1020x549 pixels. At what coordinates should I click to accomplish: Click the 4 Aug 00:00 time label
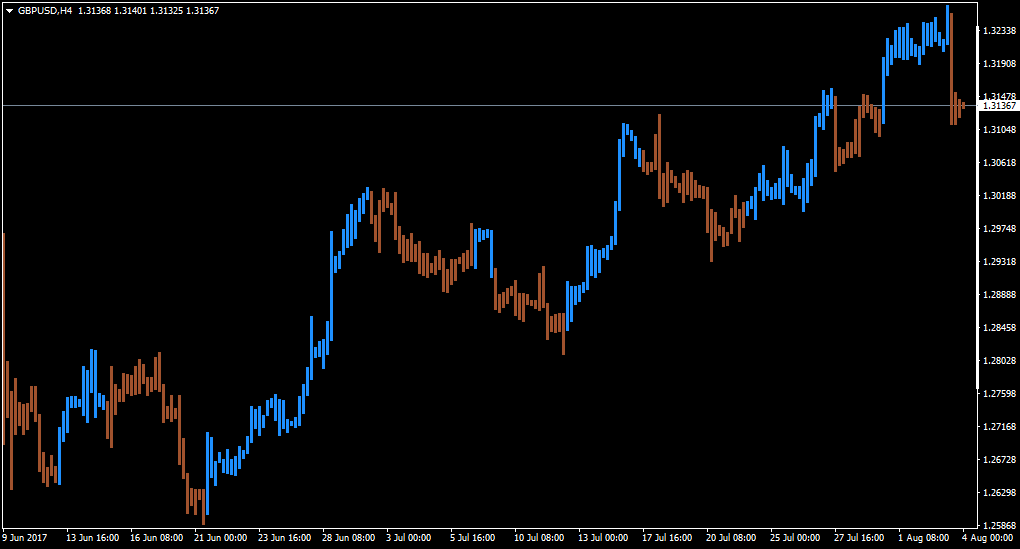[987, 538]
